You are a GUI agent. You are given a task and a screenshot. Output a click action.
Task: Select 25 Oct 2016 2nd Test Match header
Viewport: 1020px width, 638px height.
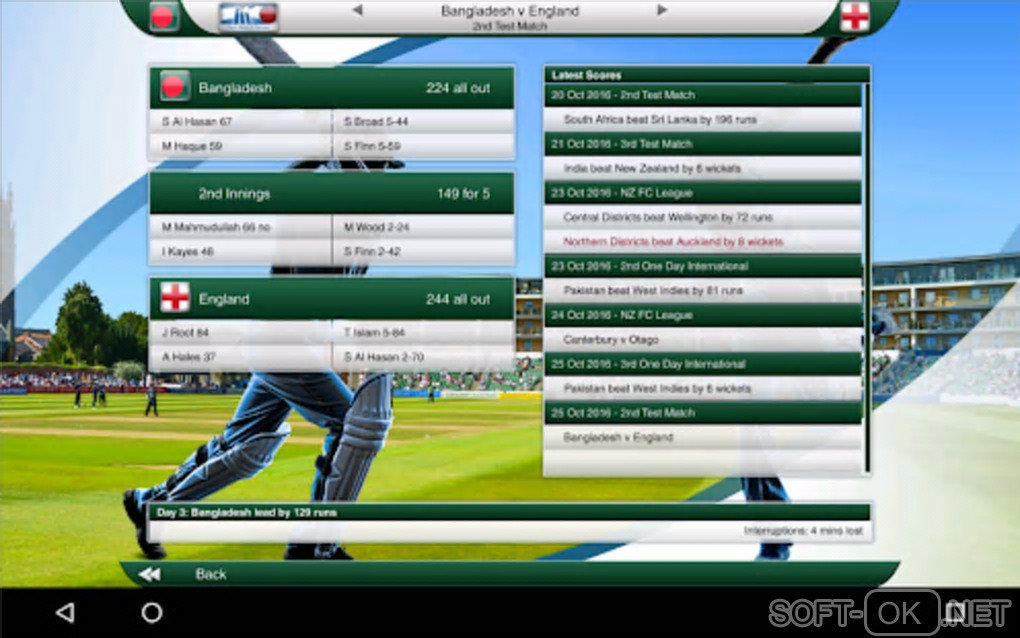pos(703,413)
